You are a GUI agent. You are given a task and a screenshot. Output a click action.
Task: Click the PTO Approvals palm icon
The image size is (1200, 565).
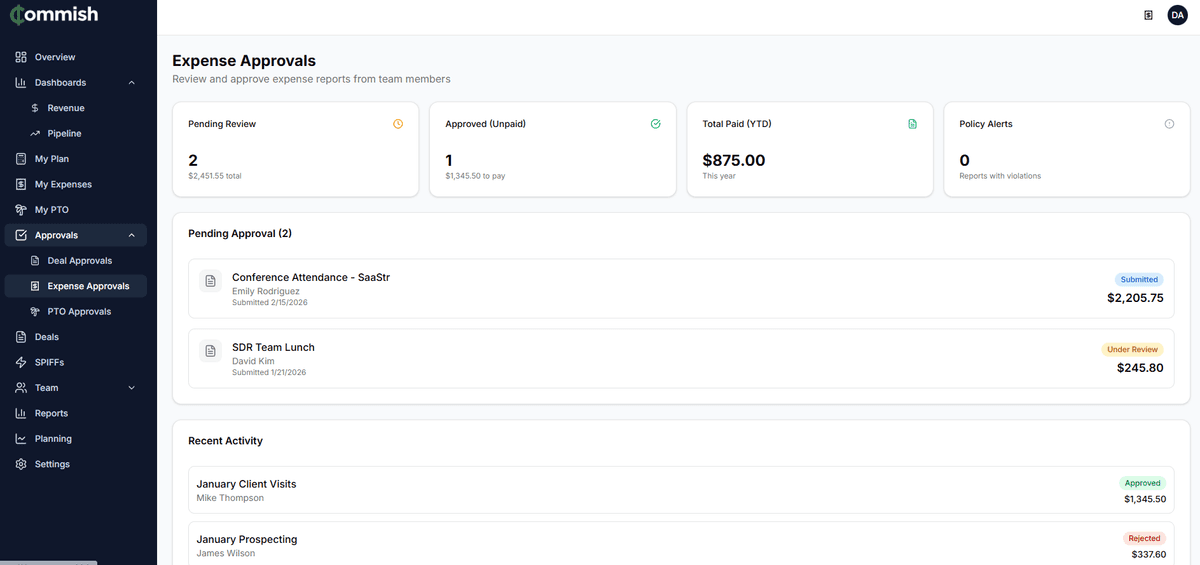[x=35, y=312]
